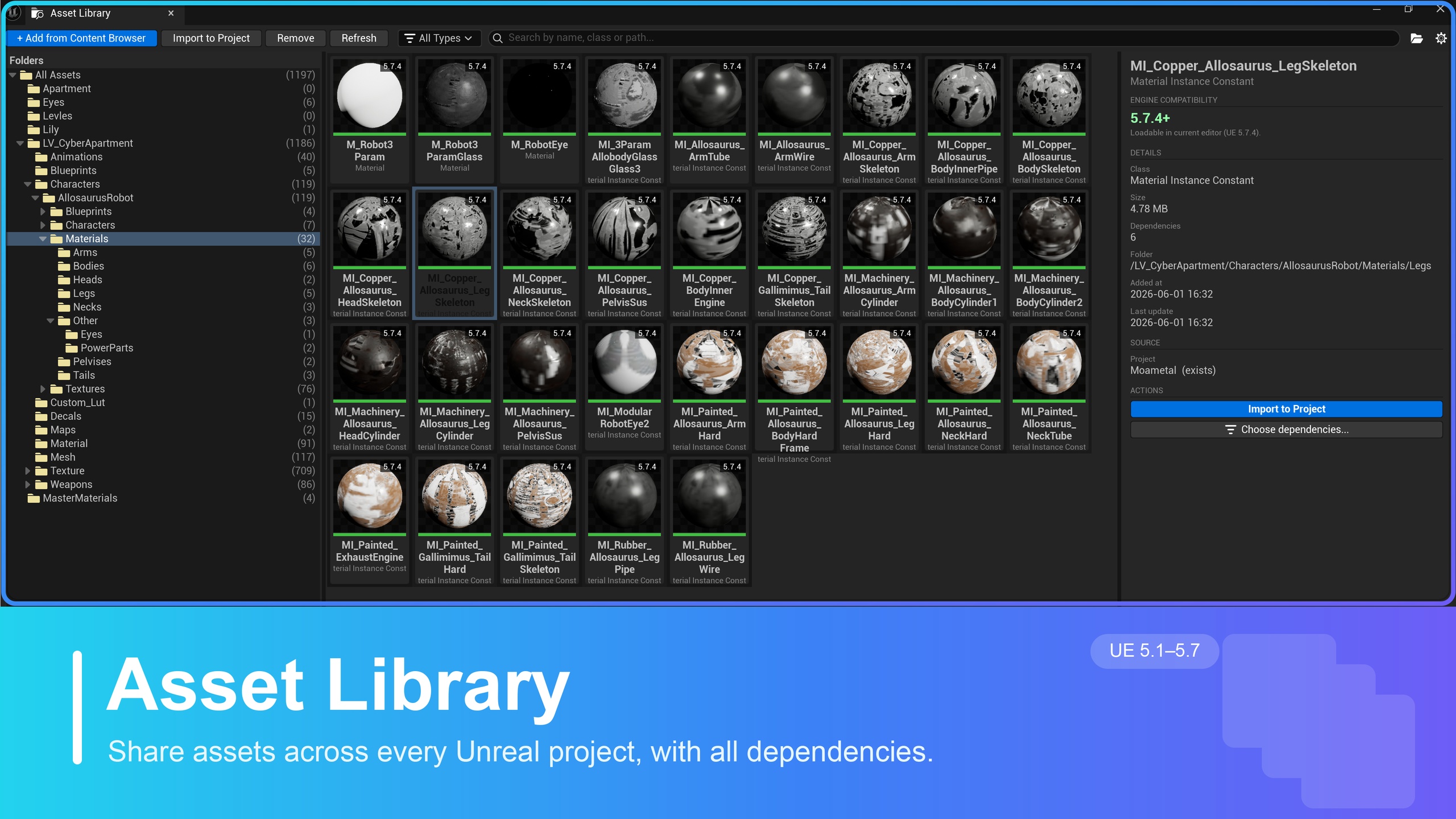Click the folder icon beside Decals
The height and width of the screenshot is (819, 1456).
pyautogui.click(x=42, y=416)
